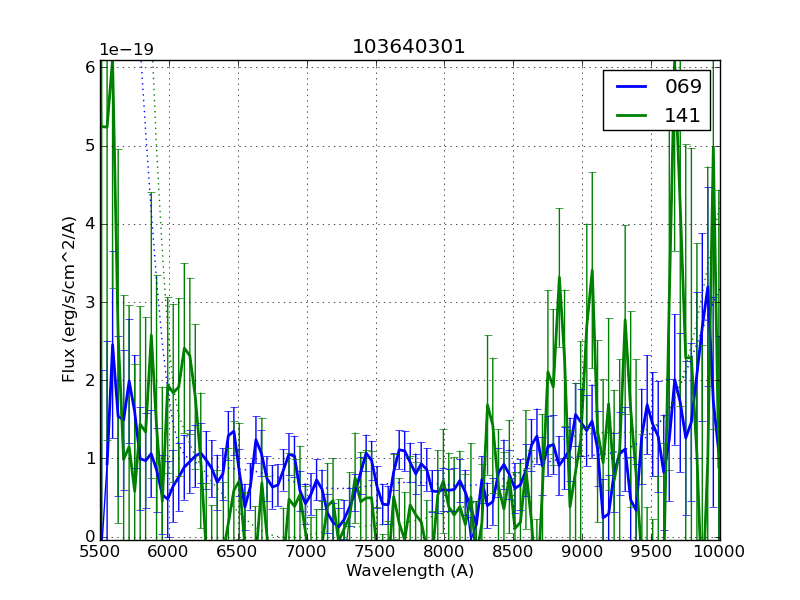Screen dimensions: 800x600
Task: Click the y-axis tick label 5
Action: click(90, 146)
